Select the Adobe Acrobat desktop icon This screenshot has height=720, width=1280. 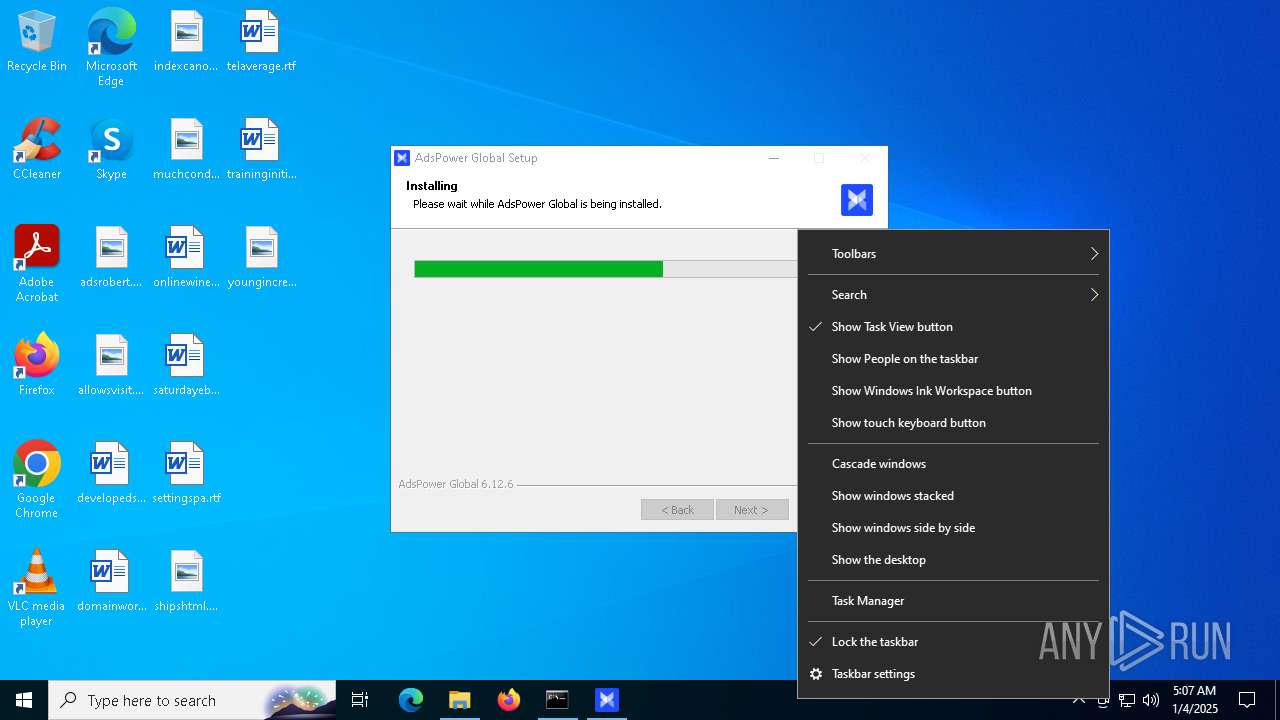pyautogui.click(x=37, y=264)
